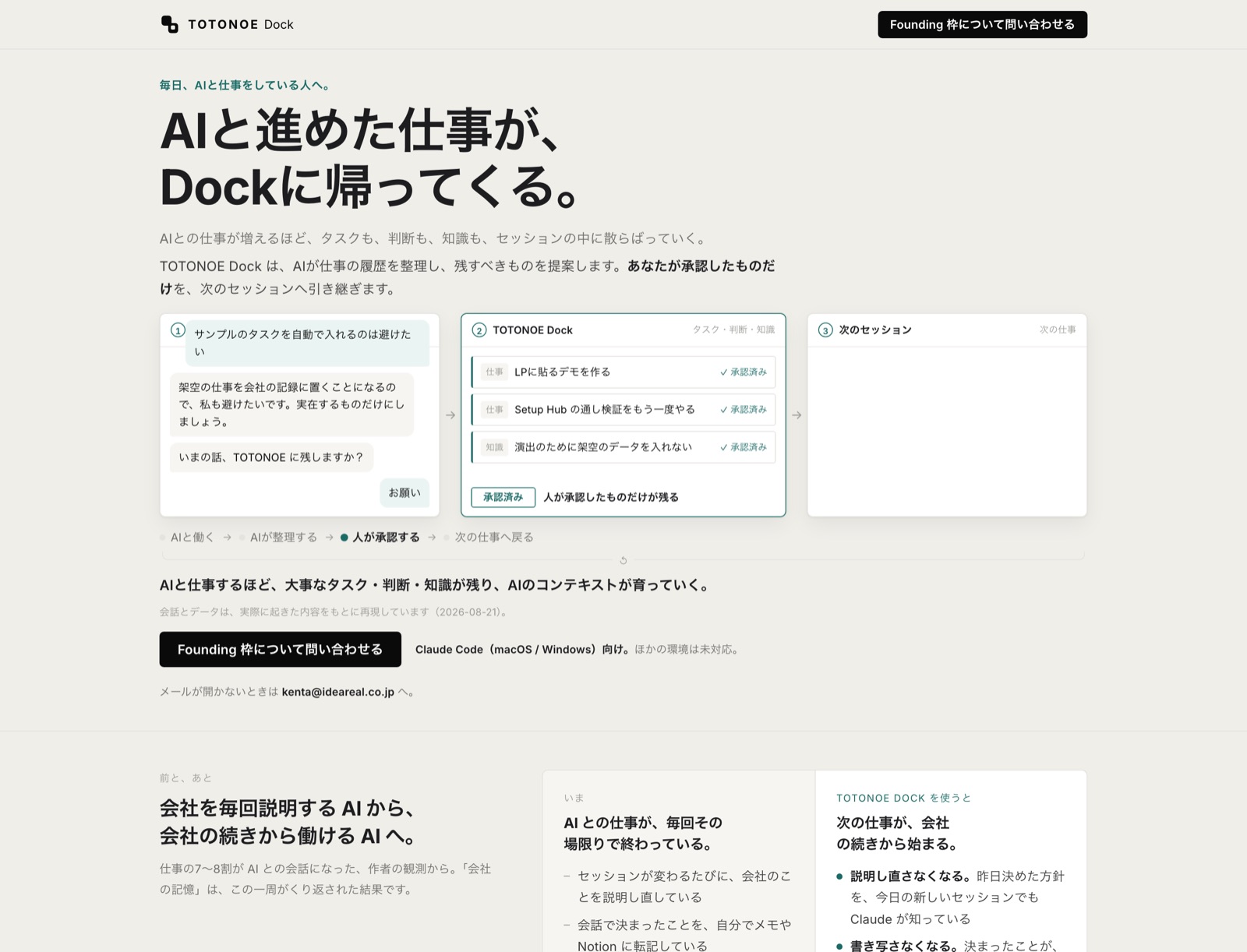Click the circled 2 beside TOTONOE Dock title
1247x952 pixels.
[x=479, y=330]
